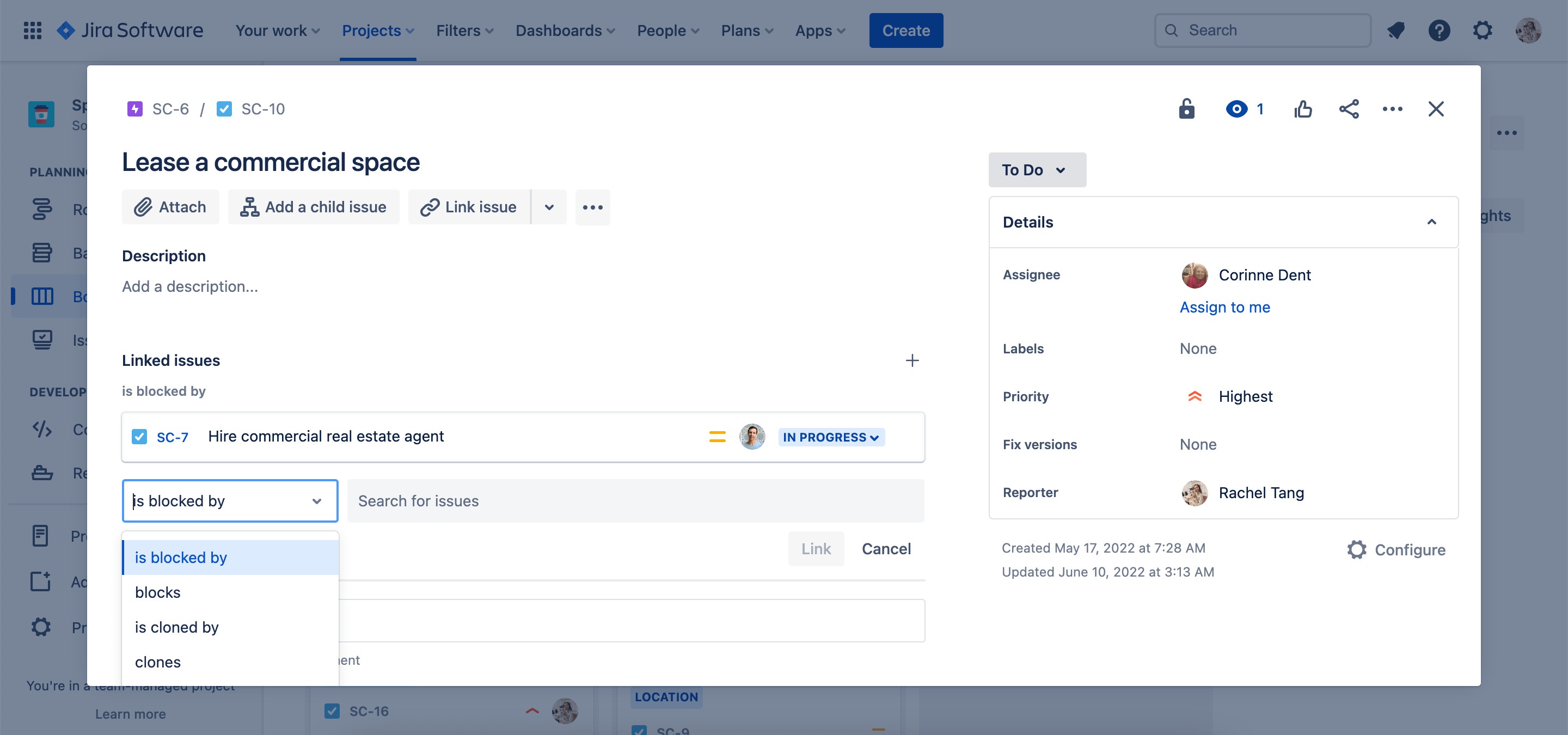This screenshot has width=1568, height=735.
Task: Click SC-7 checkbox to mark complete
Action: [x=141, y=436]
